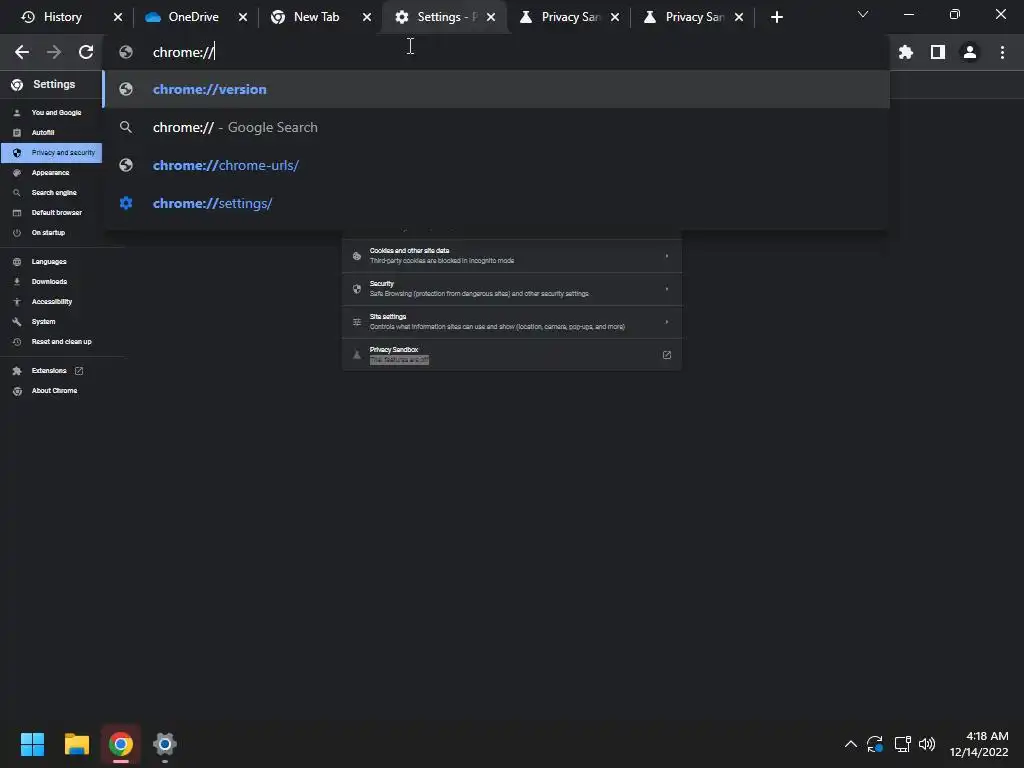1024x768 pixels.
Task: Open the Windows Start menu
Action: (x=32, y=744)
